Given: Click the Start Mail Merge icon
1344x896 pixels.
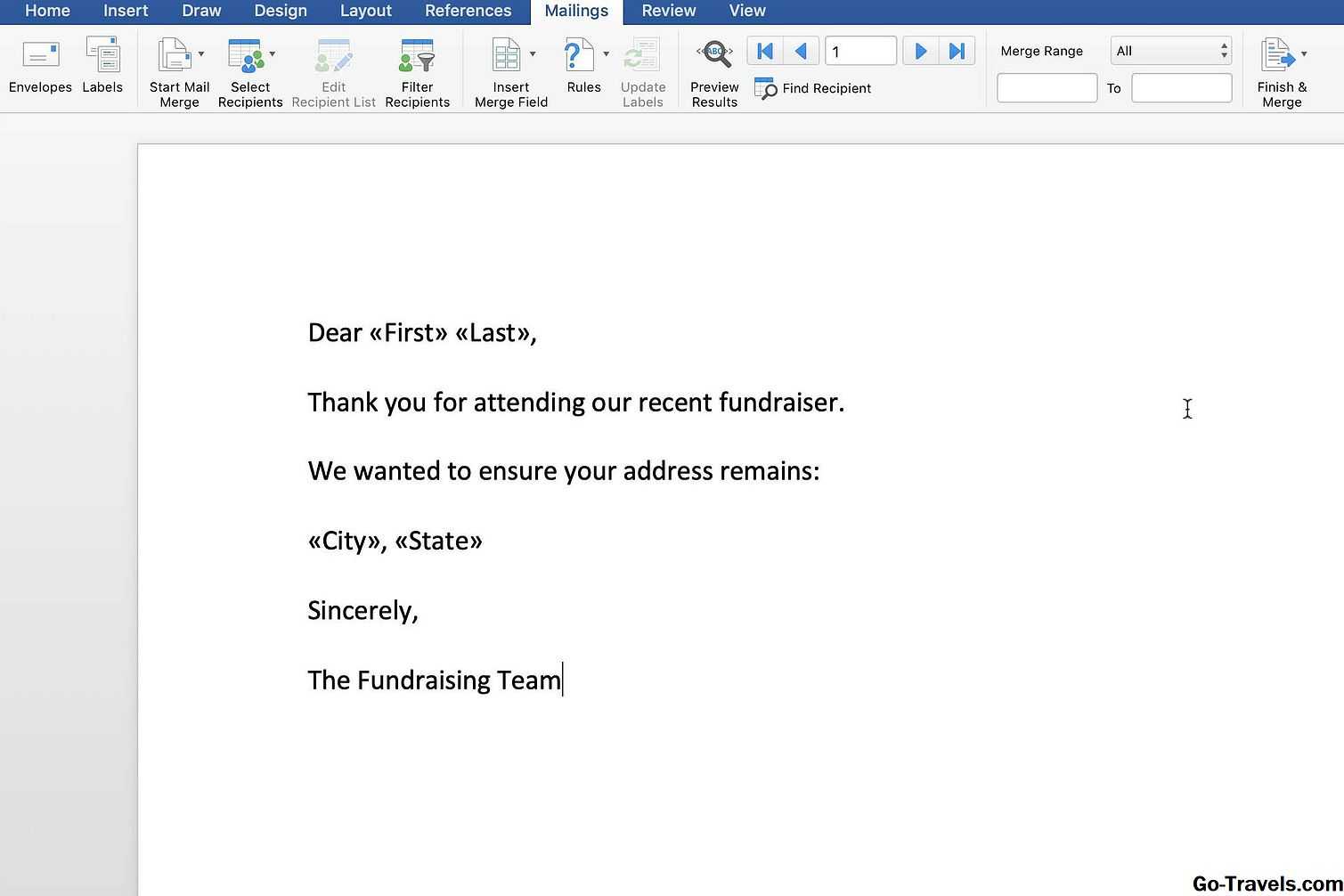Looking at the screenshot, I should pos(174,54).
